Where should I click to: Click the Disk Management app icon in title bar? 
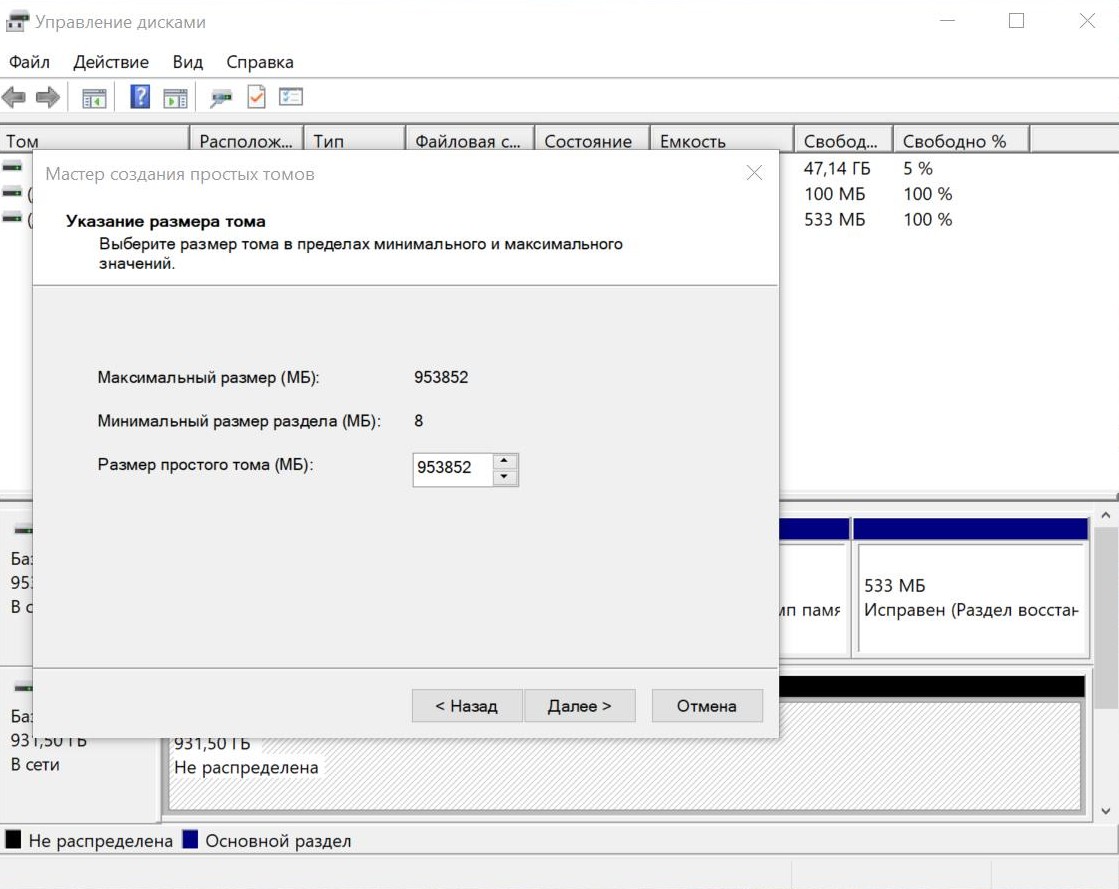17,22
